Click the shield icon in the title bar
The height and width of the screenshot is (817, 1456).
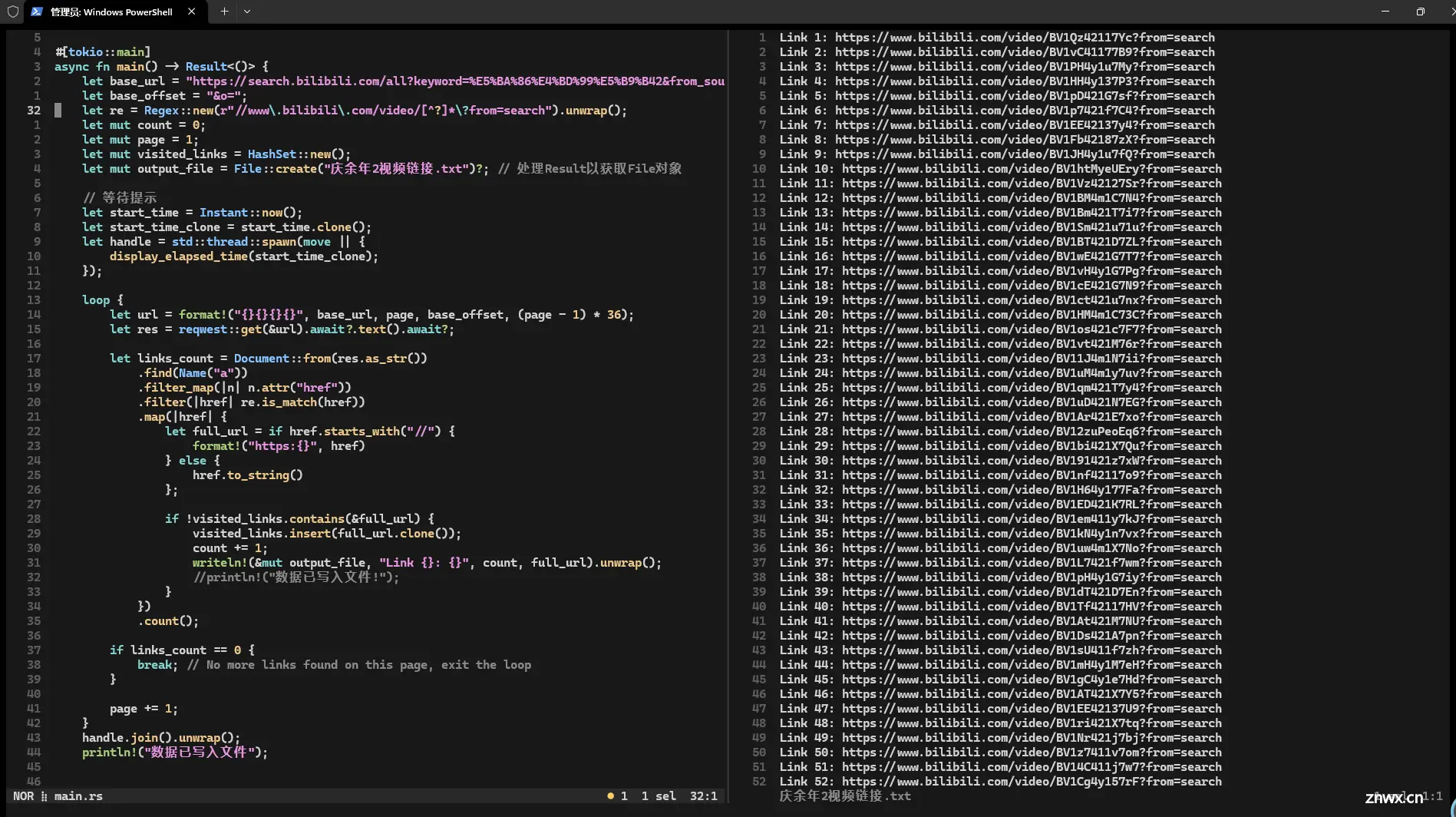pyautogui.click(x=12, y=12)
